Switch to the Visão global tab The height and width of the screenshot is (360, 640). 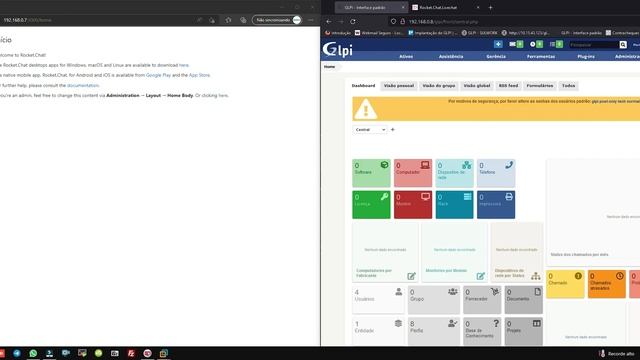(477, 86)
